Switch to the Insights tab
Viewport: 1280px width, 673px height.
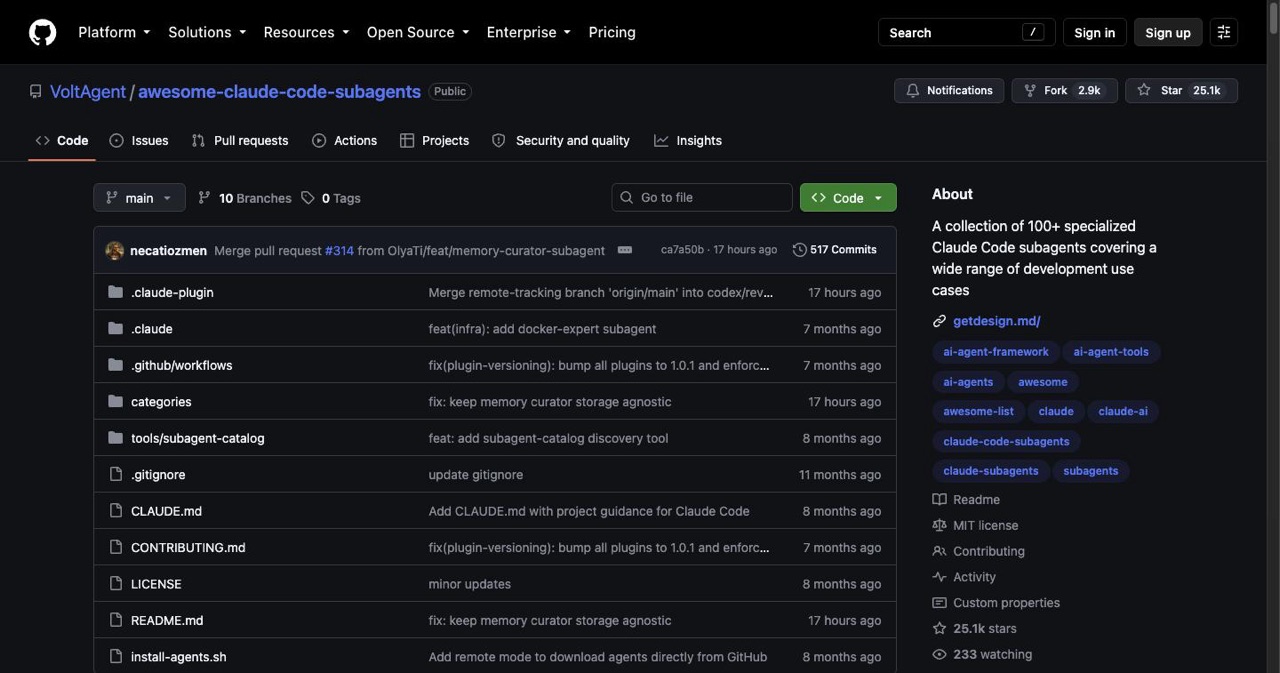tap(688, 141)
